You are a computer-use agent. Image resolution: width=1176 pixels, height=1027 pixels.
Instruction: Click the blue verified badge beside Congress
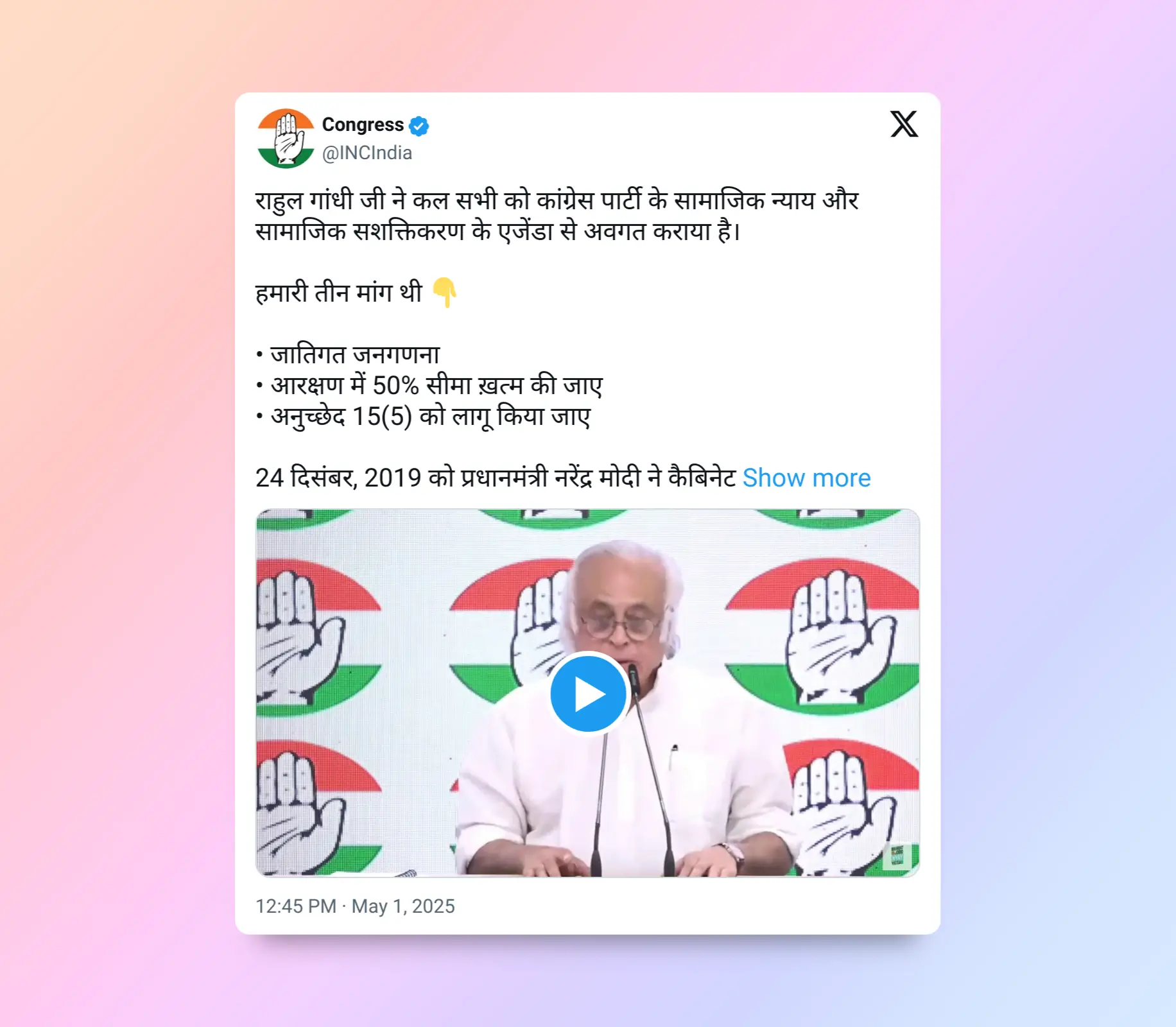[x=419, y=126]
